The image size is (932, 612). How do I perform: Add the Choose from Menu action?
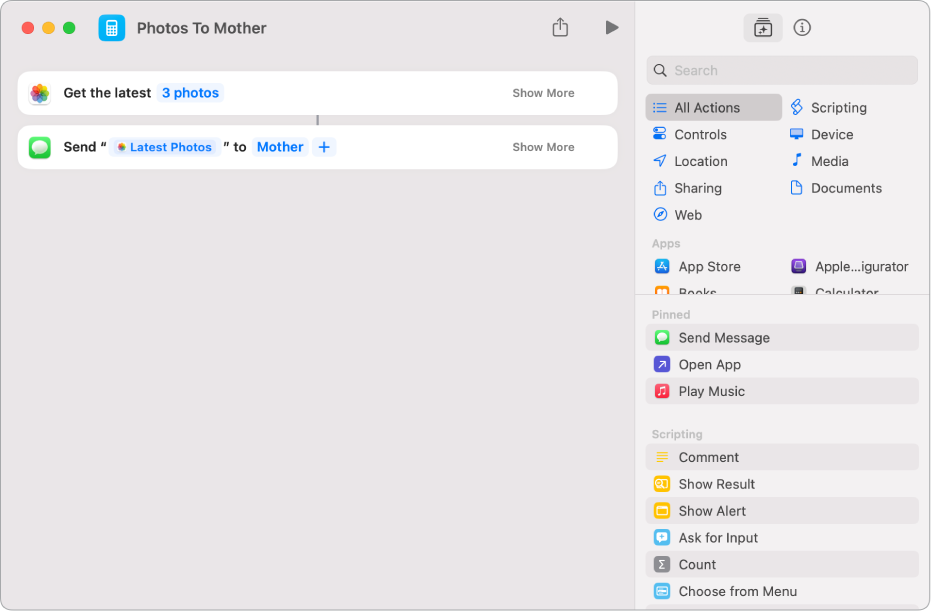click(782, 591)
